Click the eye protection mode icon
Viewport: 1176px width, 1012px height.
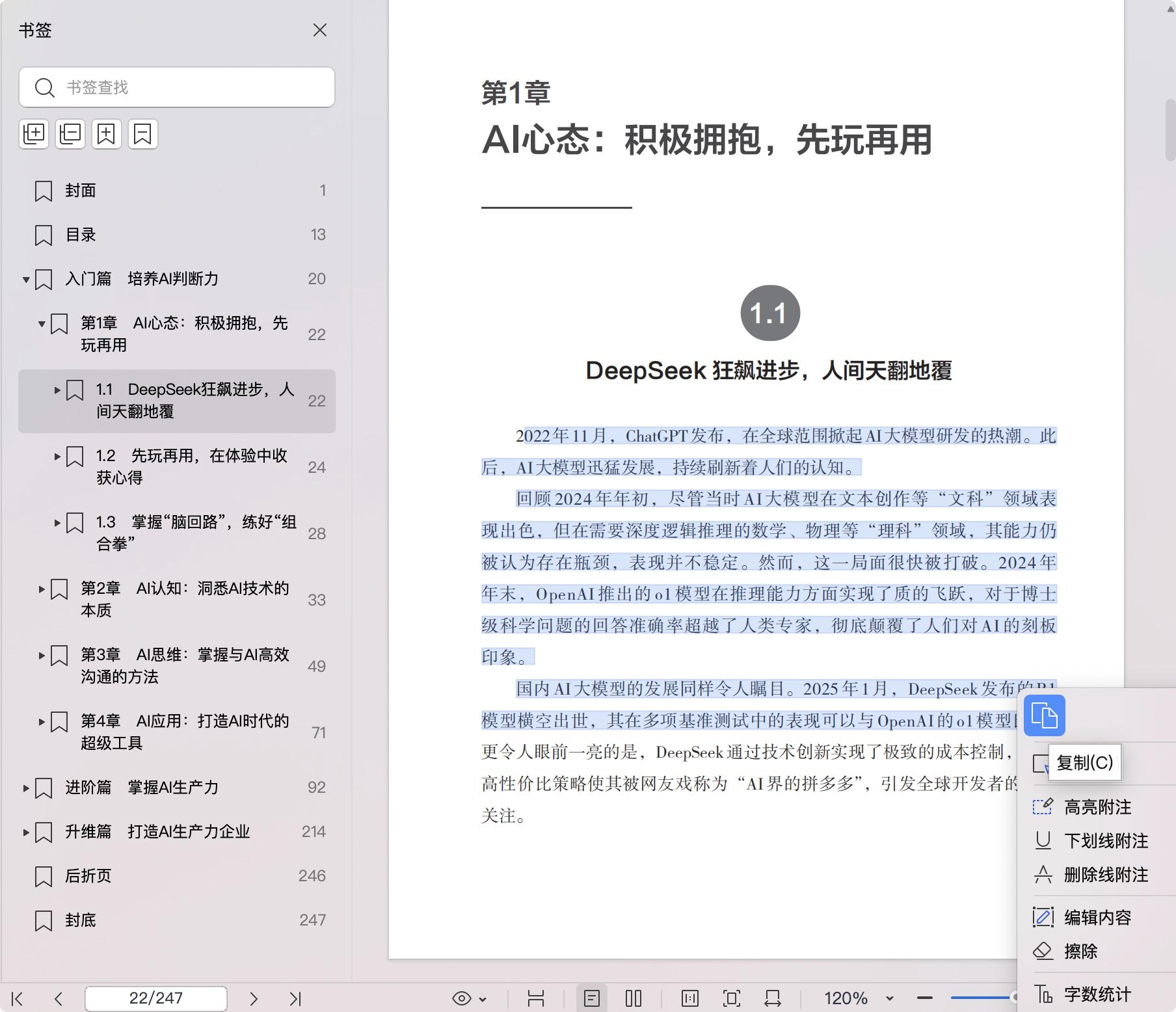[462, 998]
